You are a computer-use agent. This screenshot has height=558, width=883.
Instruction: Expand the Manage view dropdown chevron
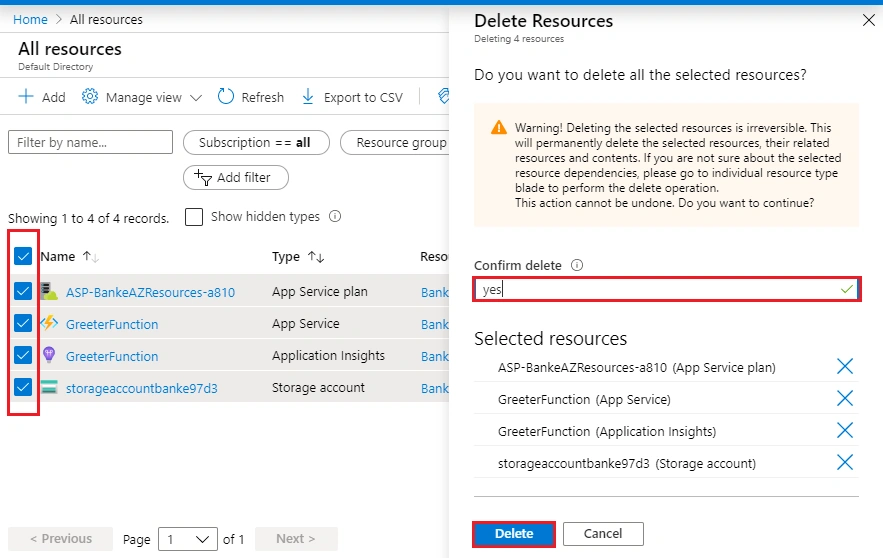click(196, 98)
